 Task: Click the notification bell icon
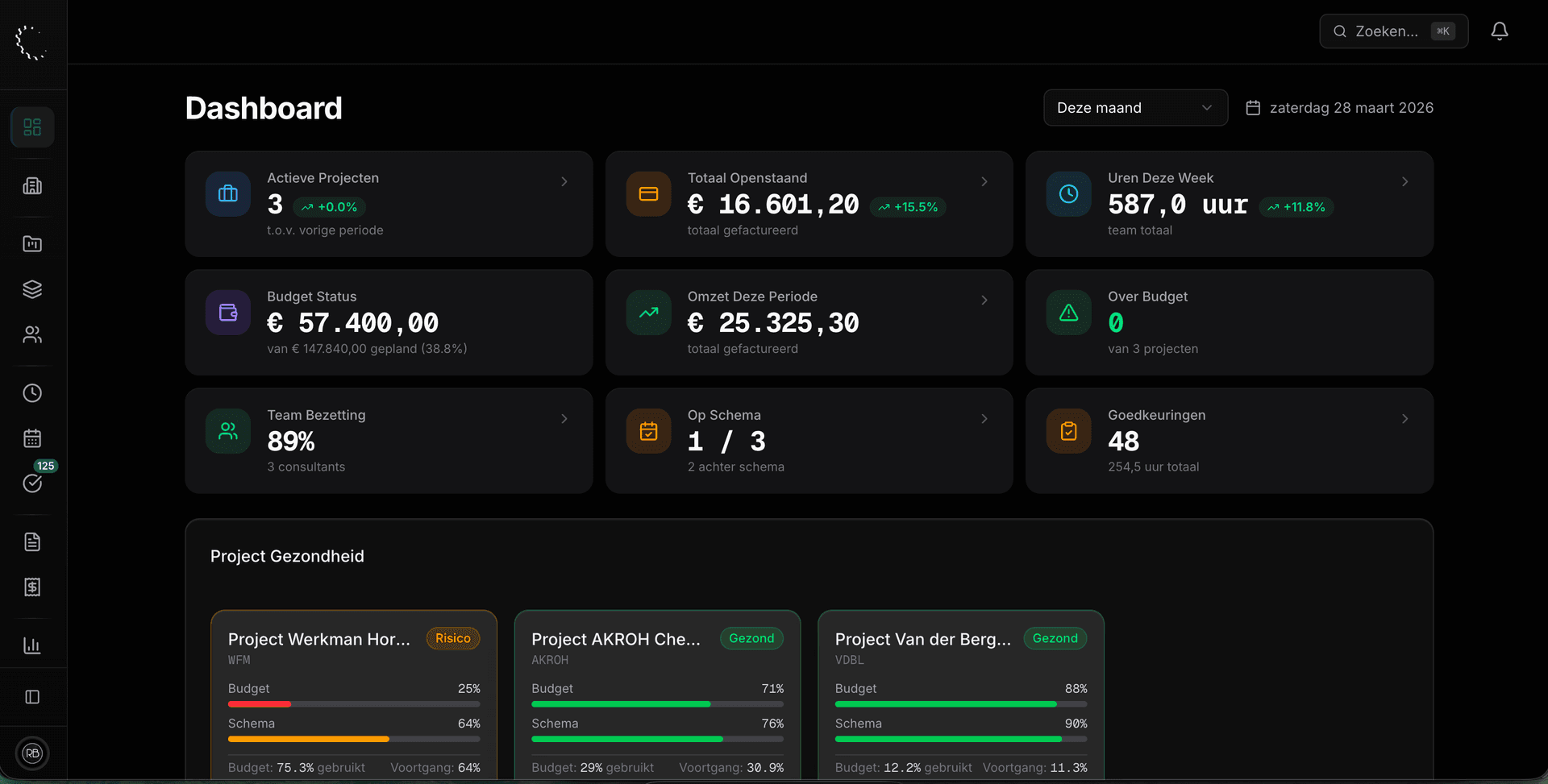(x=1500, y=31)
